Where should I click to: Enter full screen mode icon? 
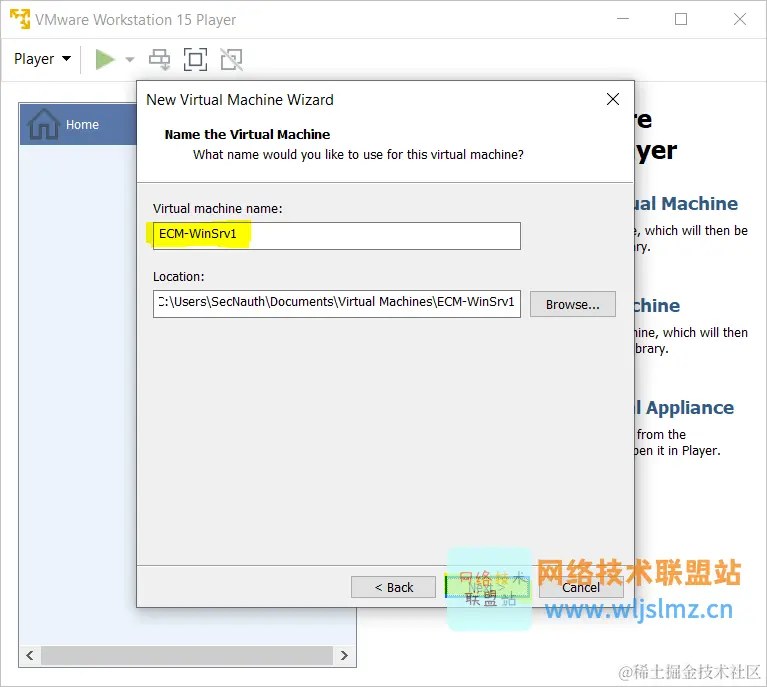195,60
